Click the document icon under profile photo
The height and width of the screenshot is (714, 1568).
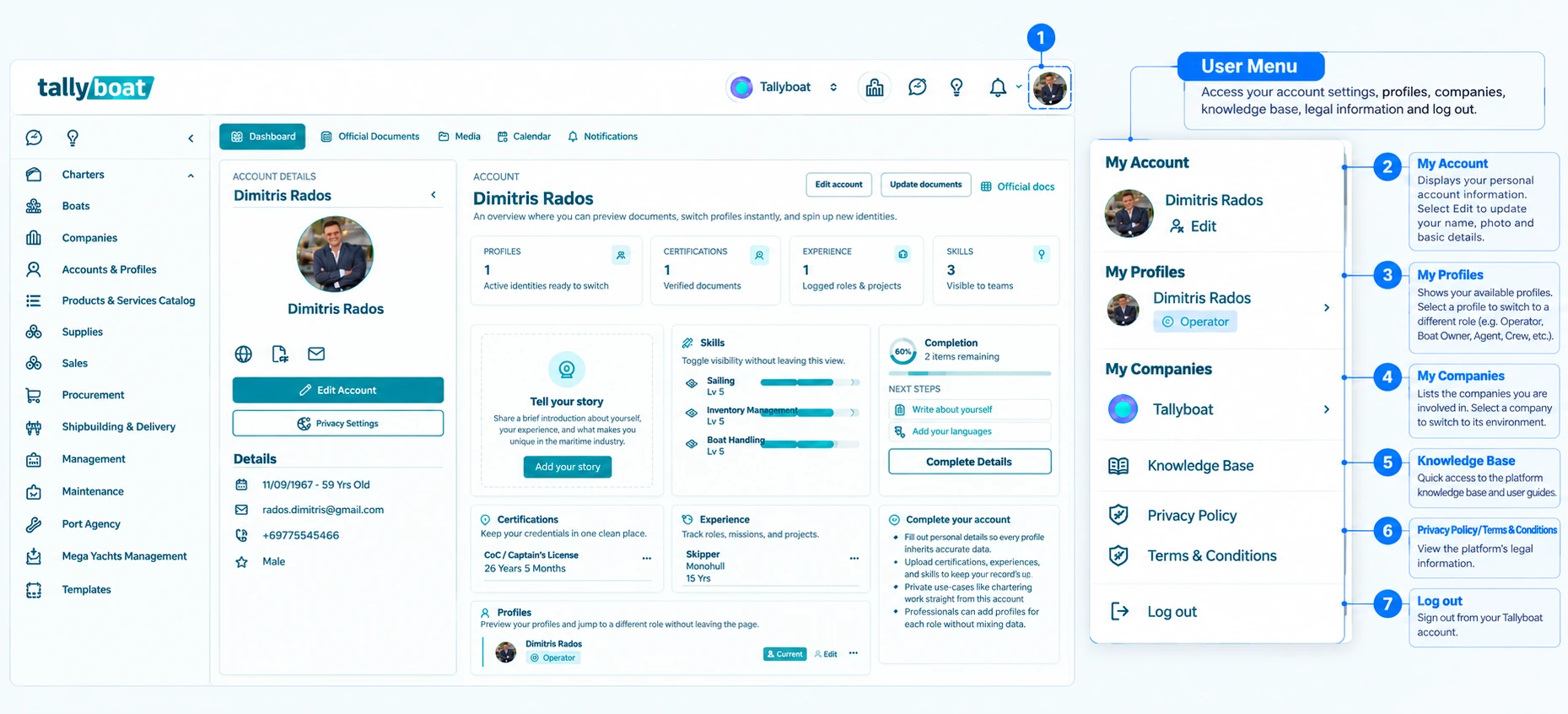(x=280, y=354)
